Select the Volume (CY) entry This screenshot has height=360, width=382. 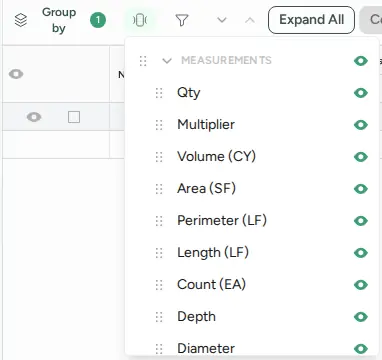216,157
